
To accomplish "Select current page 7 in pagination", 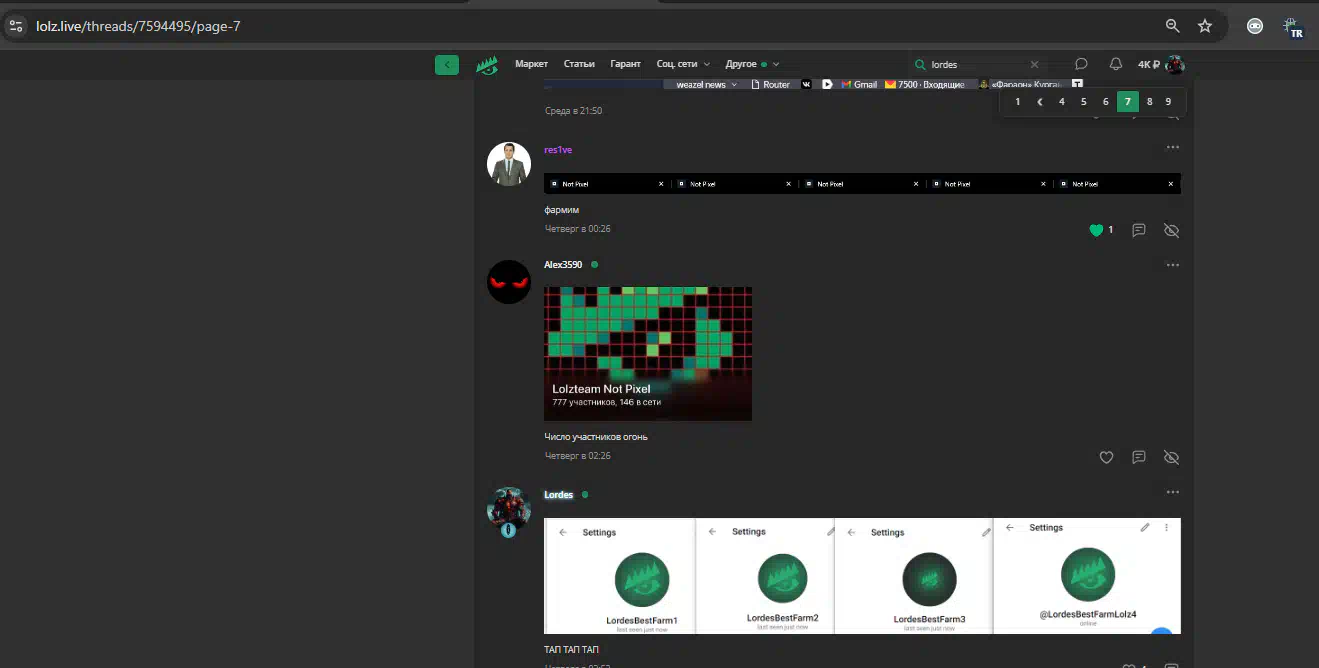I will pyautogui.click(x=1128, y=101).
